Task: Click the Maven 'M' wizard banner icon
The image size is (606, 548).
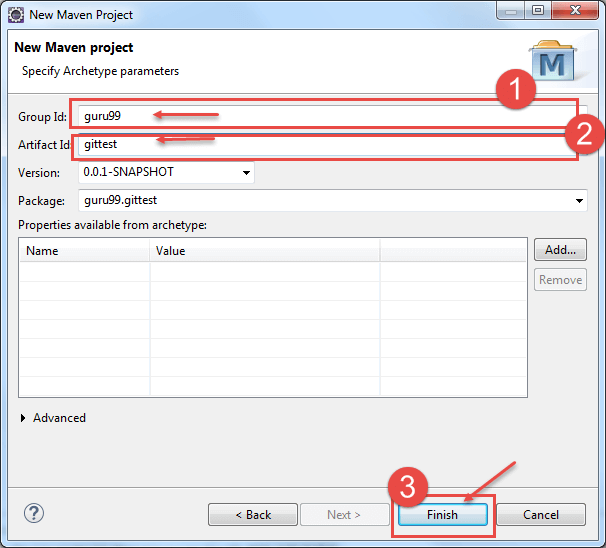Action: 553,62
